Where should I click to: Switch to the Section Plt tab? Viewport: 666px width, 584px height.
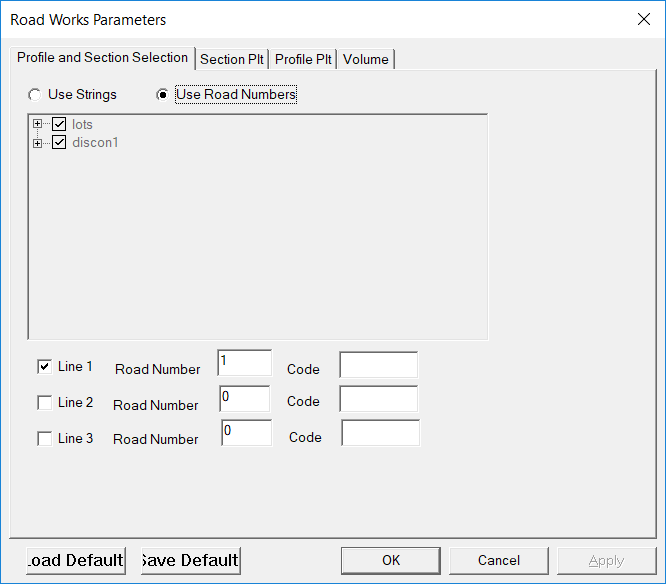coord(232,59)
